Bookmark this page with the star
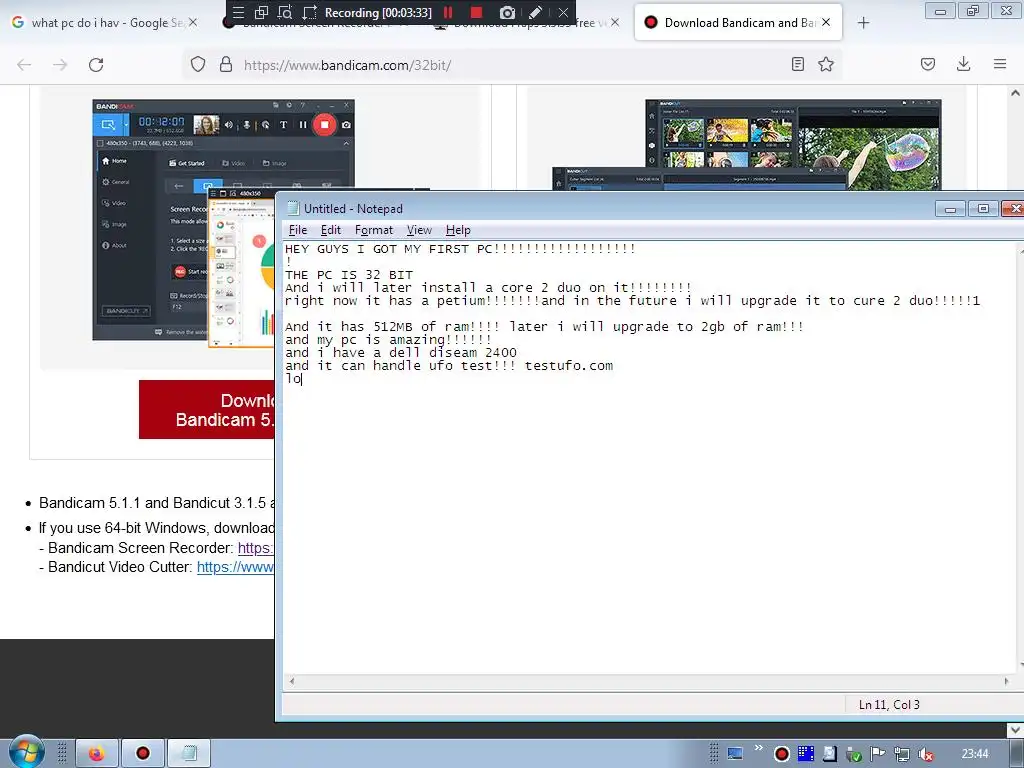This screenshot has height=768, width=1024. (826, 64)
